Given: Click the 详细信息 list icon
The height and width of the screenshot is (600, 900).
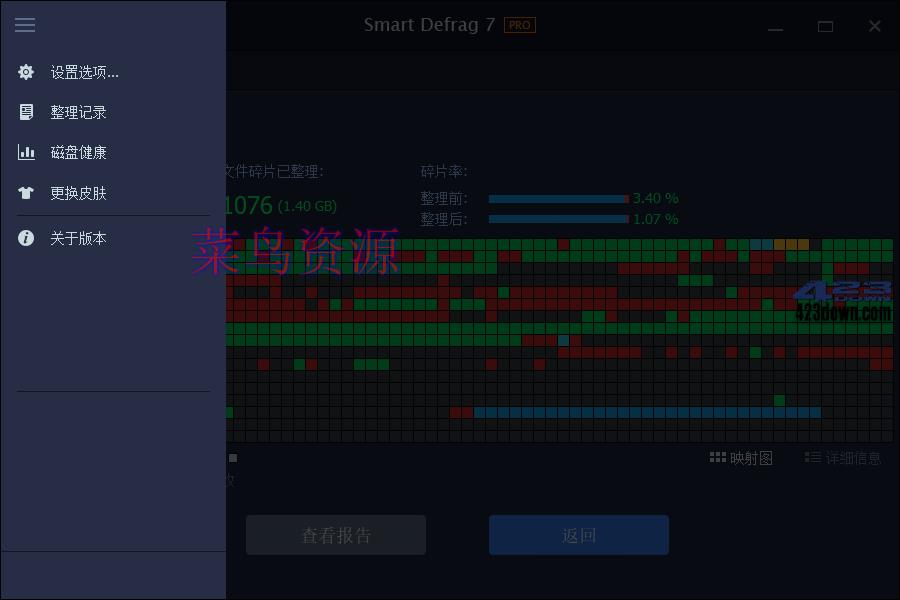Looking at the screenshot, I should pos(808,457).
